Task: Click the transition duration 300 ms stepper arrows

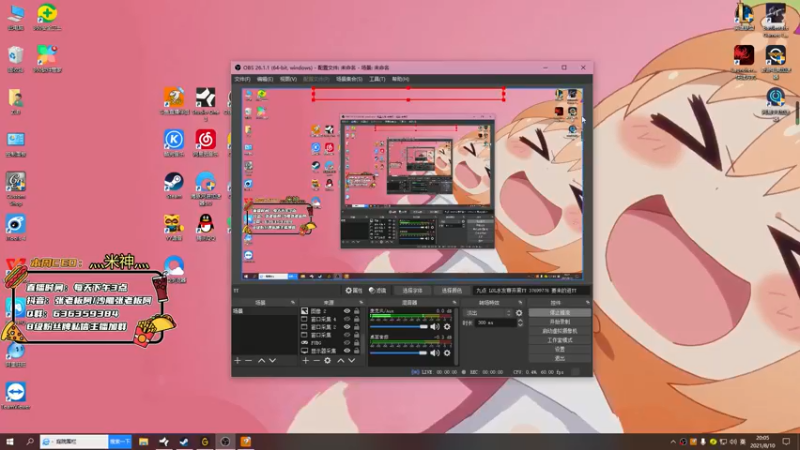Action: pos(520,323)
